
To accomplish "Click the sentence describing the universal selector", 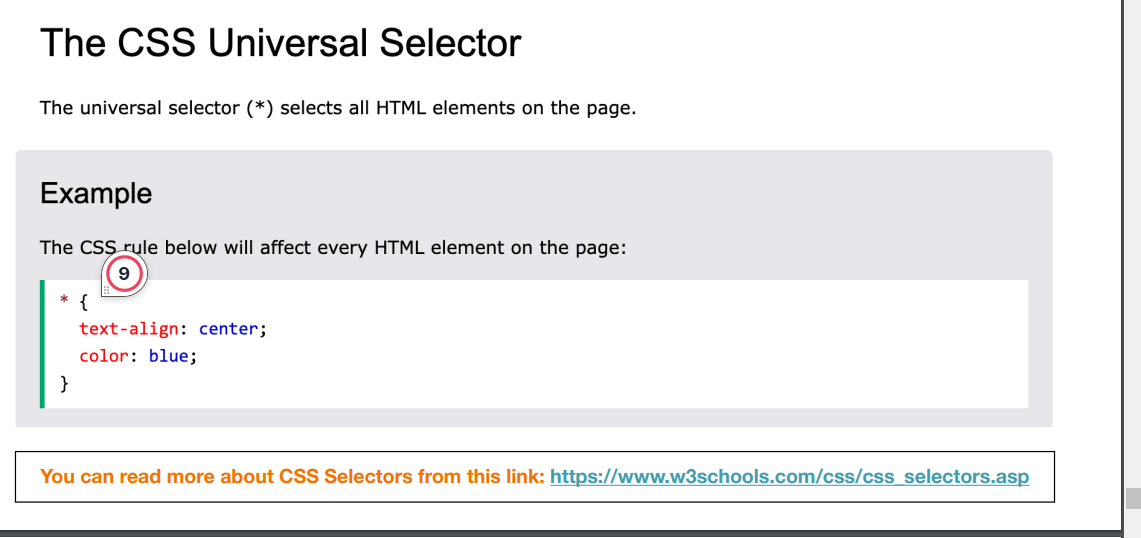I will coord(338,108).
